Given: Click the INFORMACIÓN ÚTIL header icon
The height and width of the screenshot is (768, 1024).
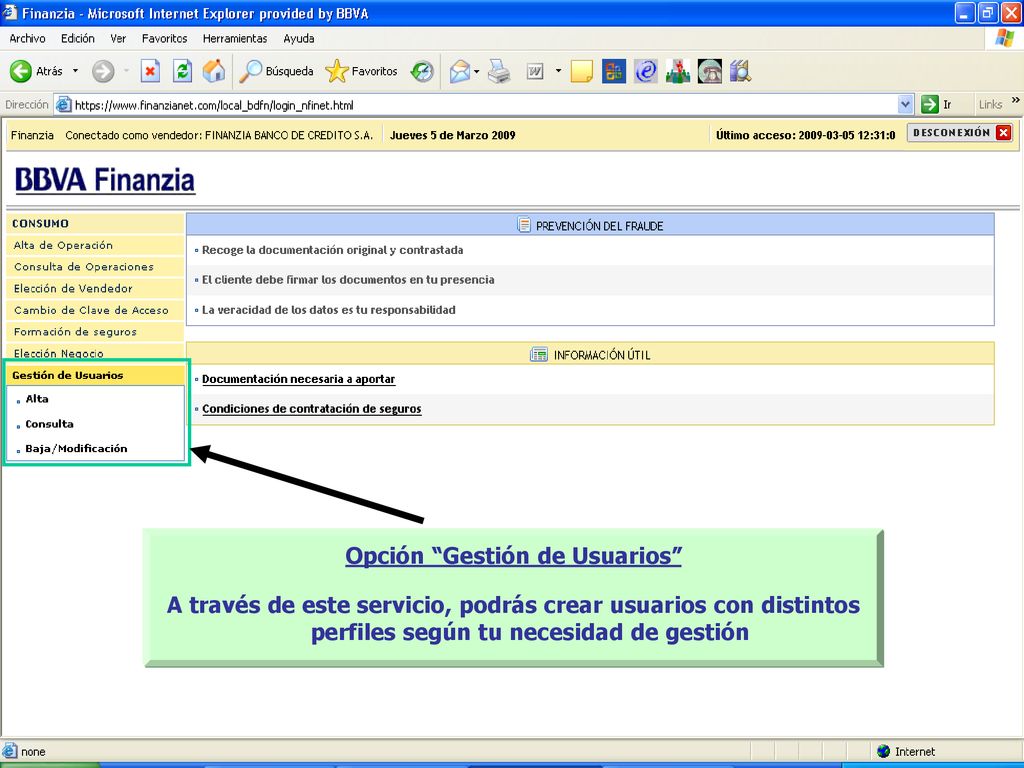Looking at the screenshot, I should pyautogui.click(x=539, y=355).
